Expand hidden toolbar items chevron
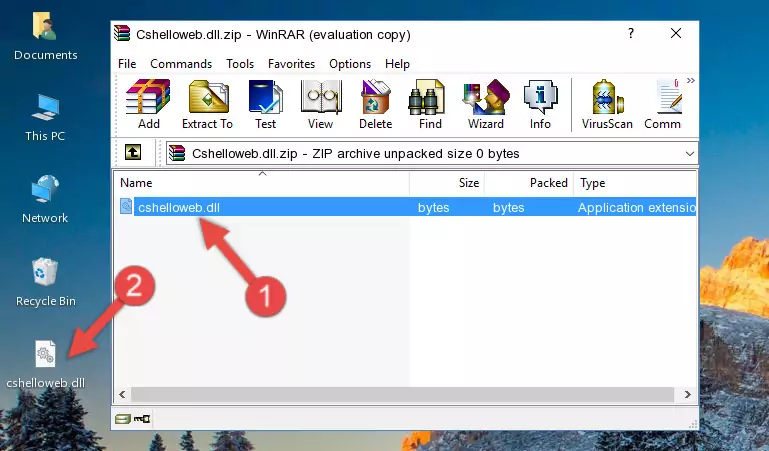The height and width of the screenshot is (451, 769). tap(691, 81)
